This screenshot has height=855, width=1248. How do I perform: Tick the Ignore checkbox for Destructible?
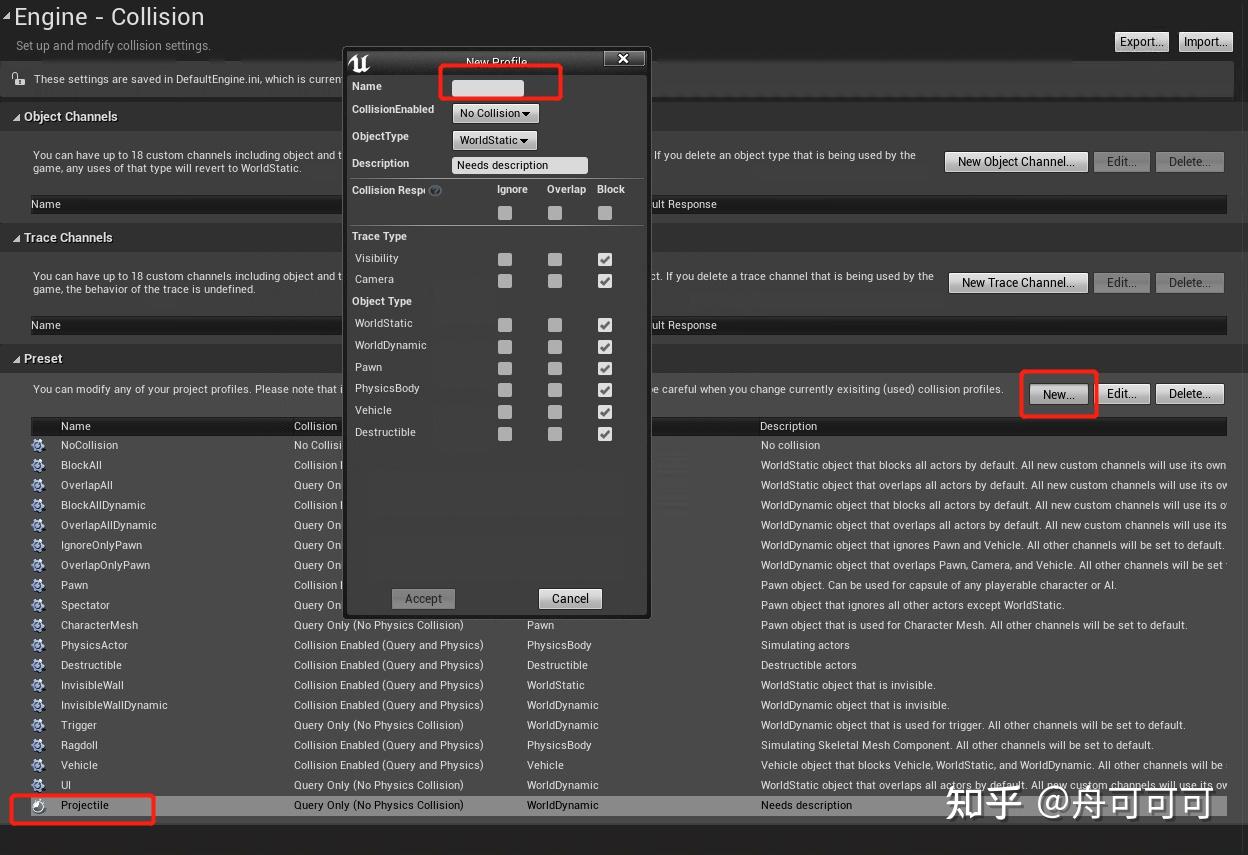coord(505,434)
